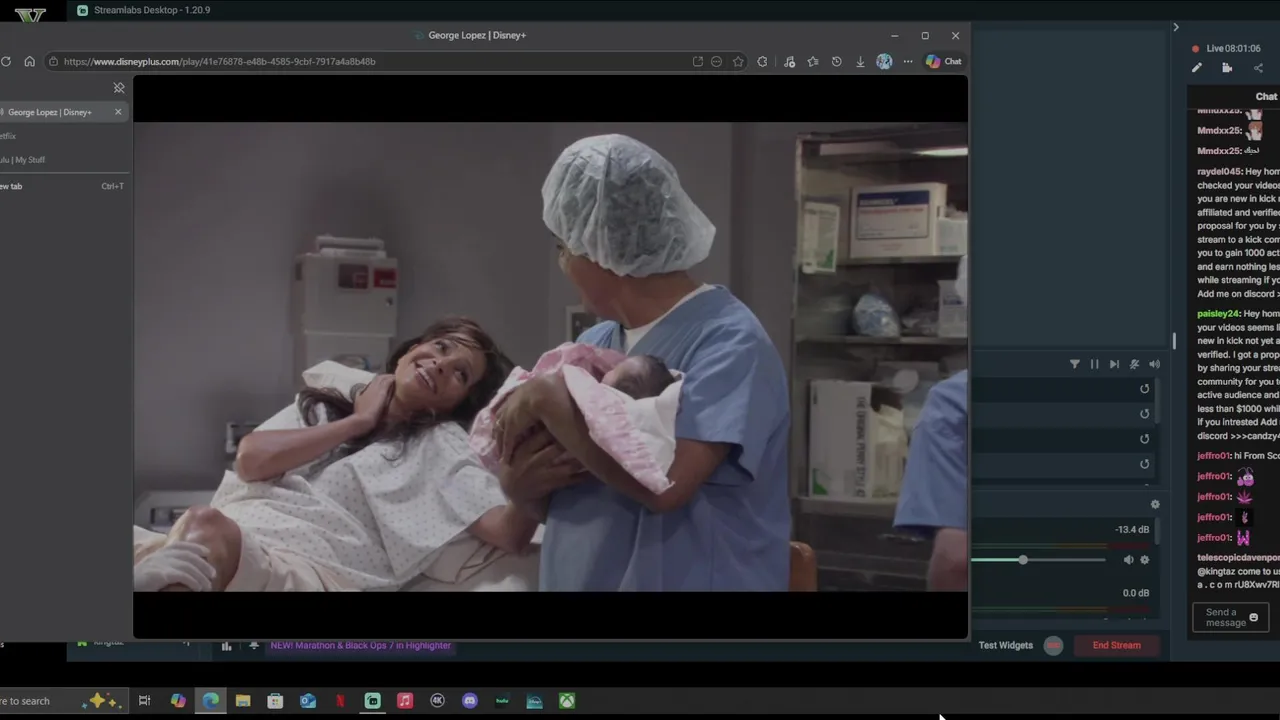Mute the mixer source speaker icon
This screenshot has height=720, width=1280.
1128,560
